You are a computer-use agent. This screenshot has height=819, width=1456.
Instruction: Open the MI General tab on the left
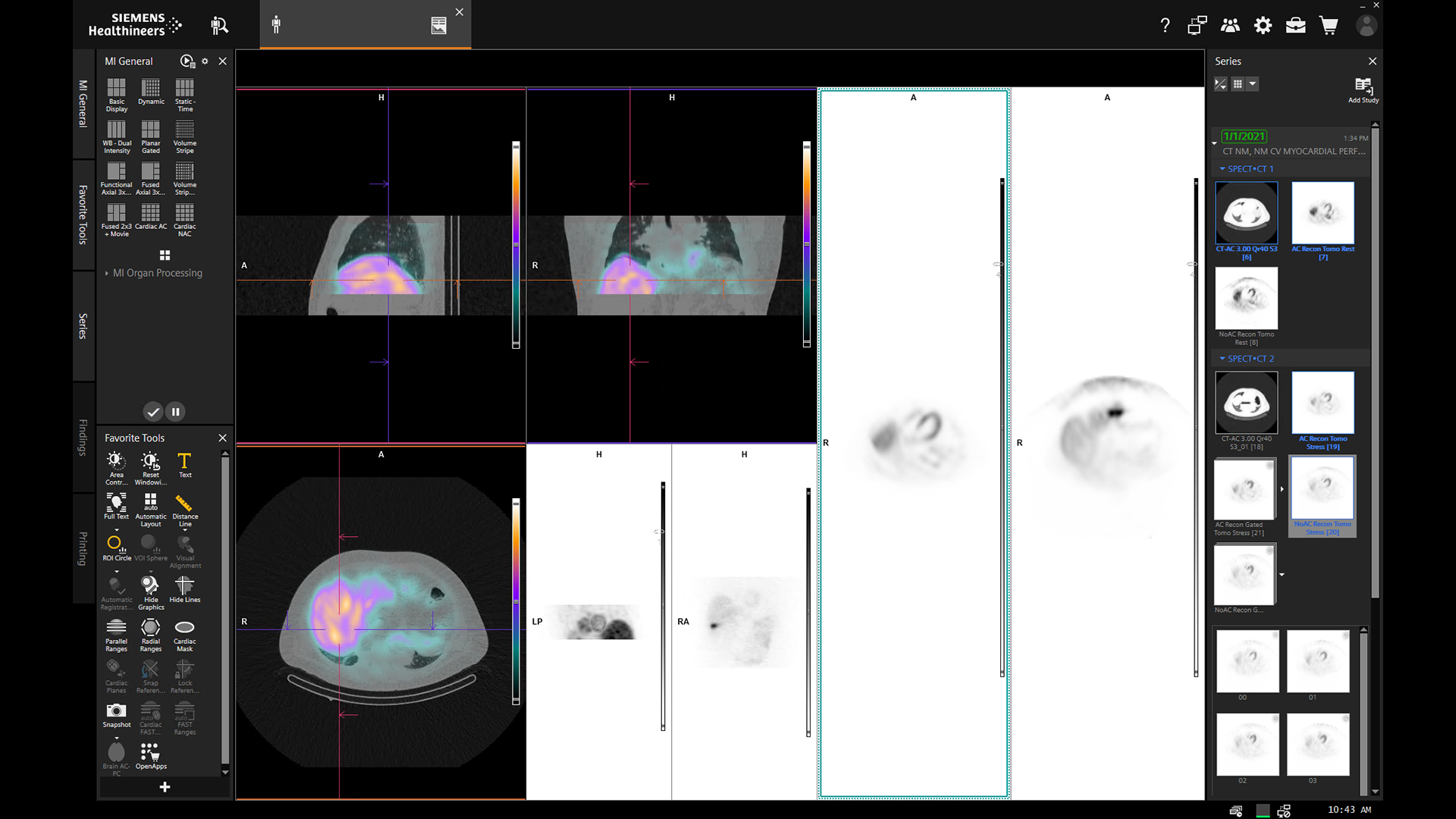click(82, 106)
